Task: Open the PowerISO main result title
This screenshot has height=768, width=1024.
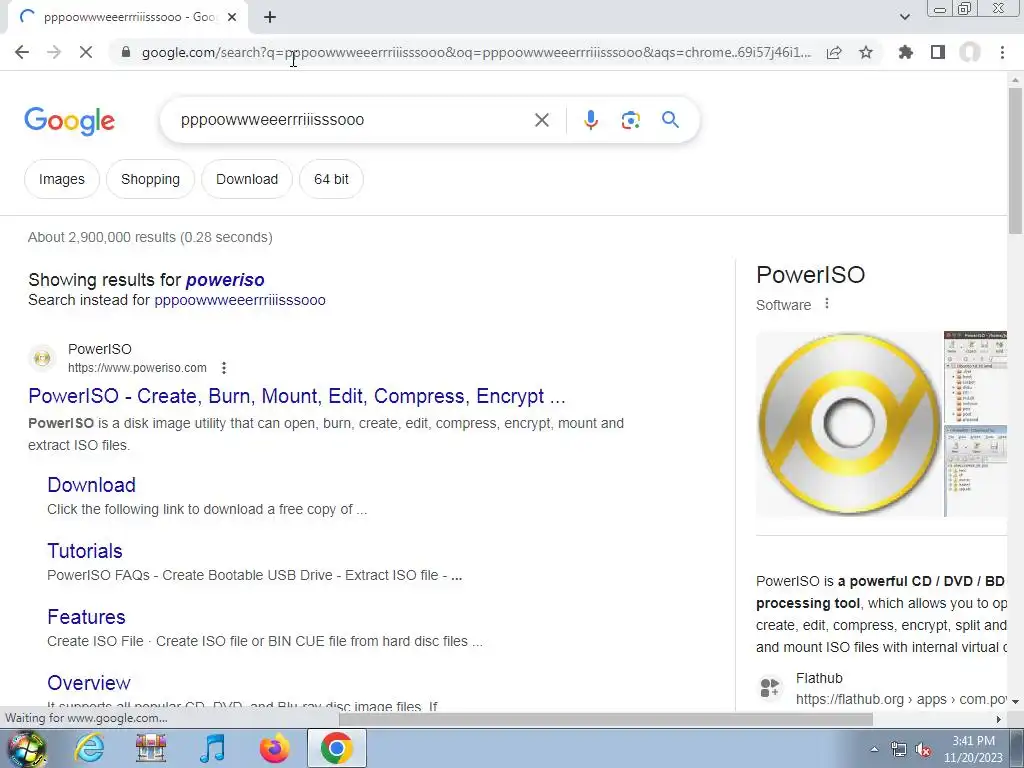Action: [296, 396]
